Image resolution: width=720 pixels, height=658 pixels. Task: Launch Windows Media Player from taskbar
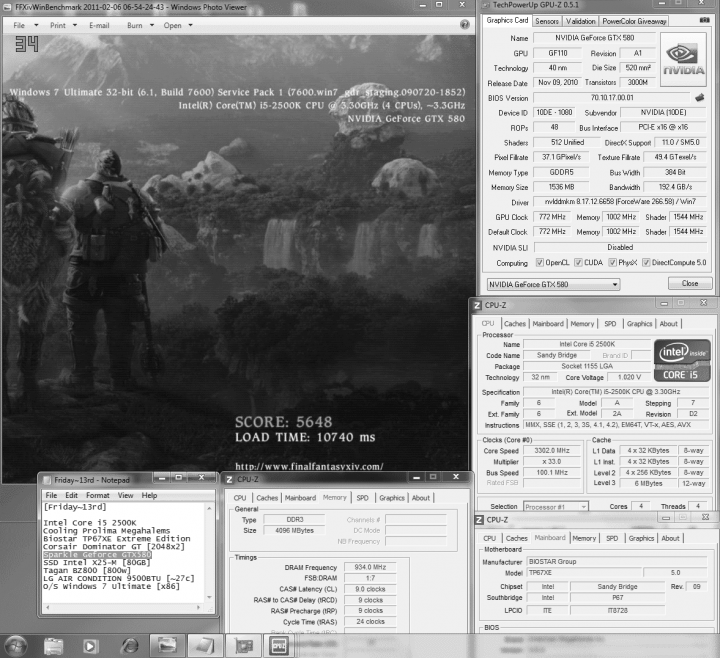[90, 647]
